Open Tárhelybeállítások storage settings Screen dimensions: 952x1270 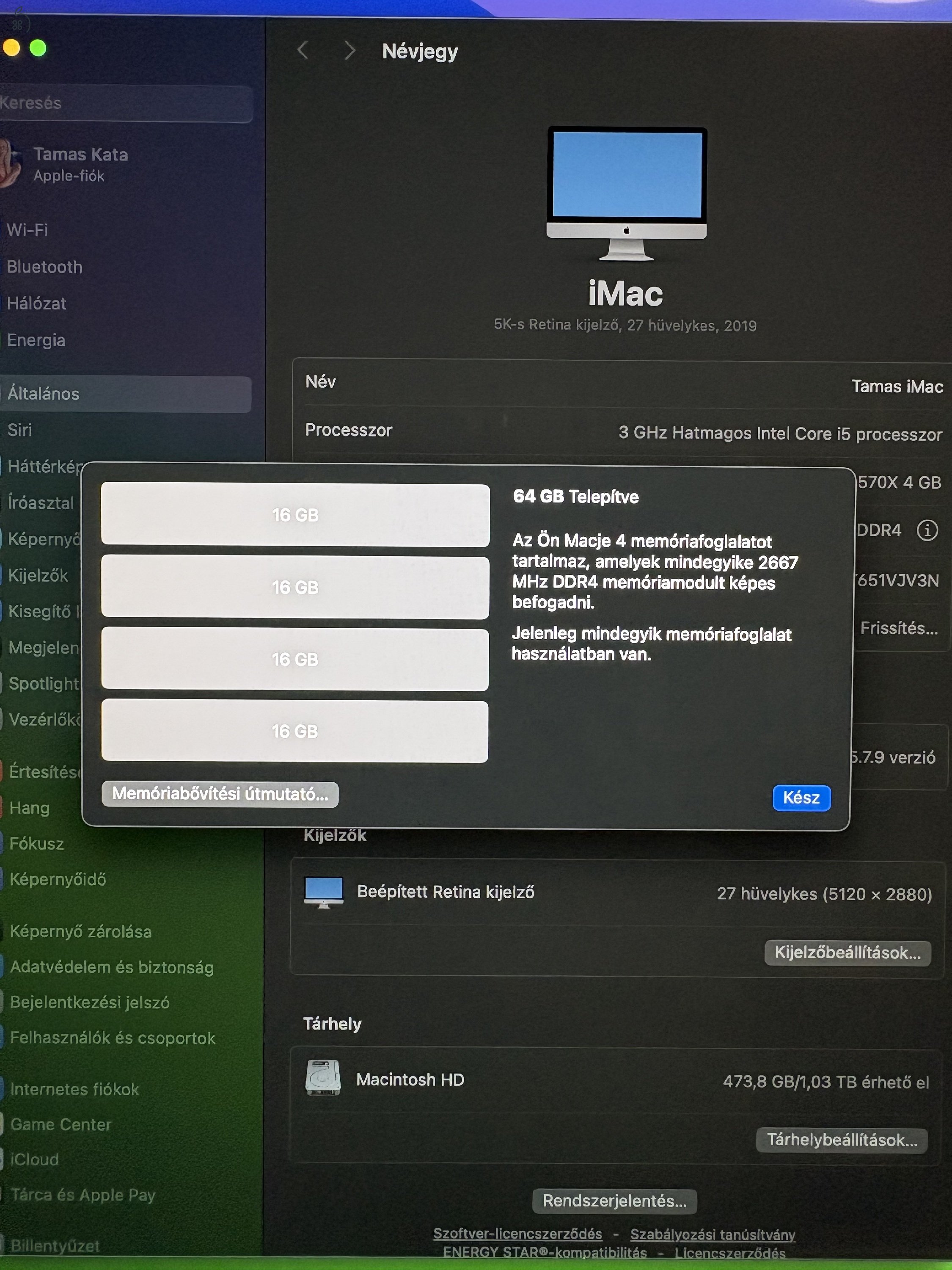tap(842, 1140)
